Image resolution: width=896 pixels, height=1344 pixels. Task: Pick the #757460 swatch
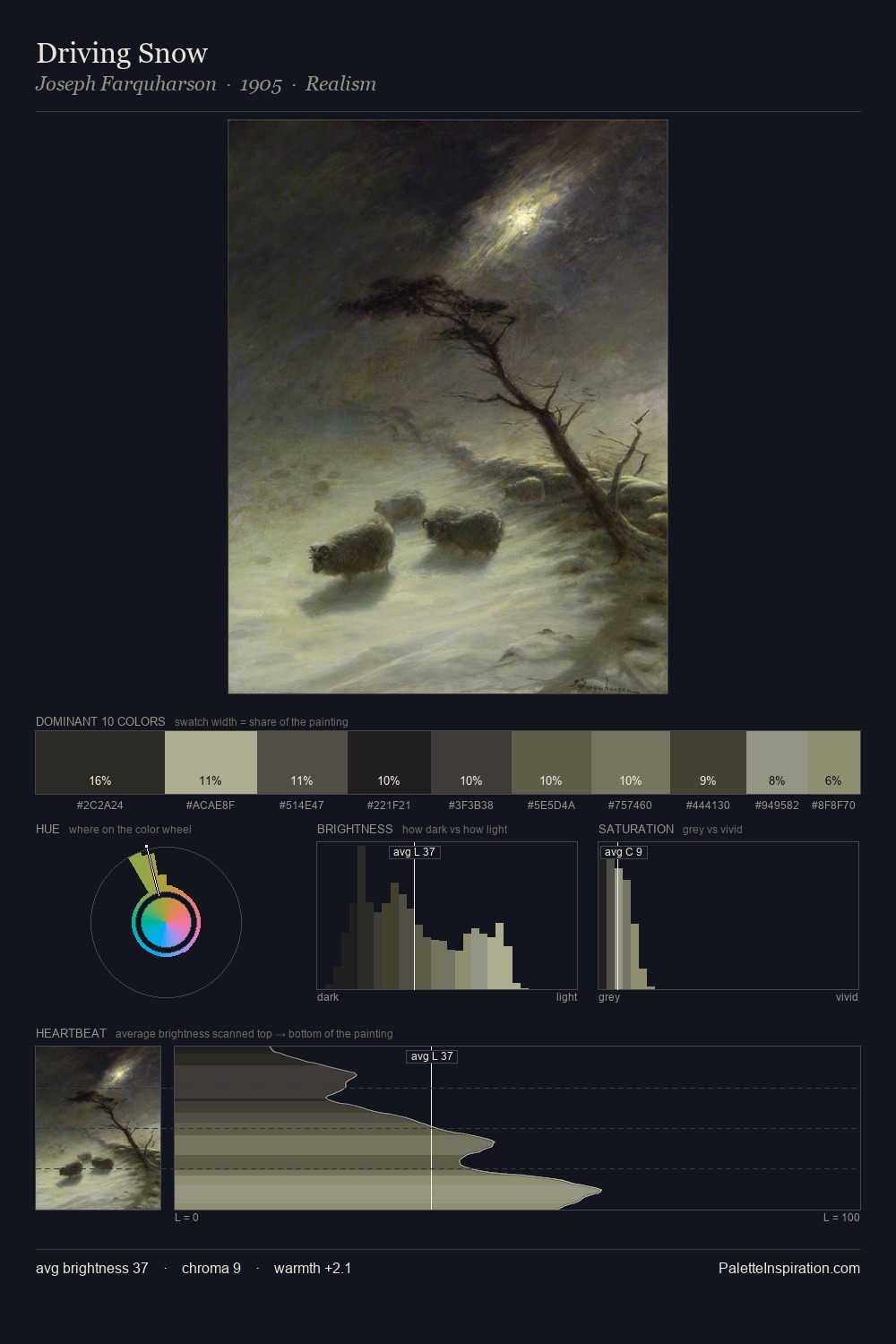click(x=631, y=762)
